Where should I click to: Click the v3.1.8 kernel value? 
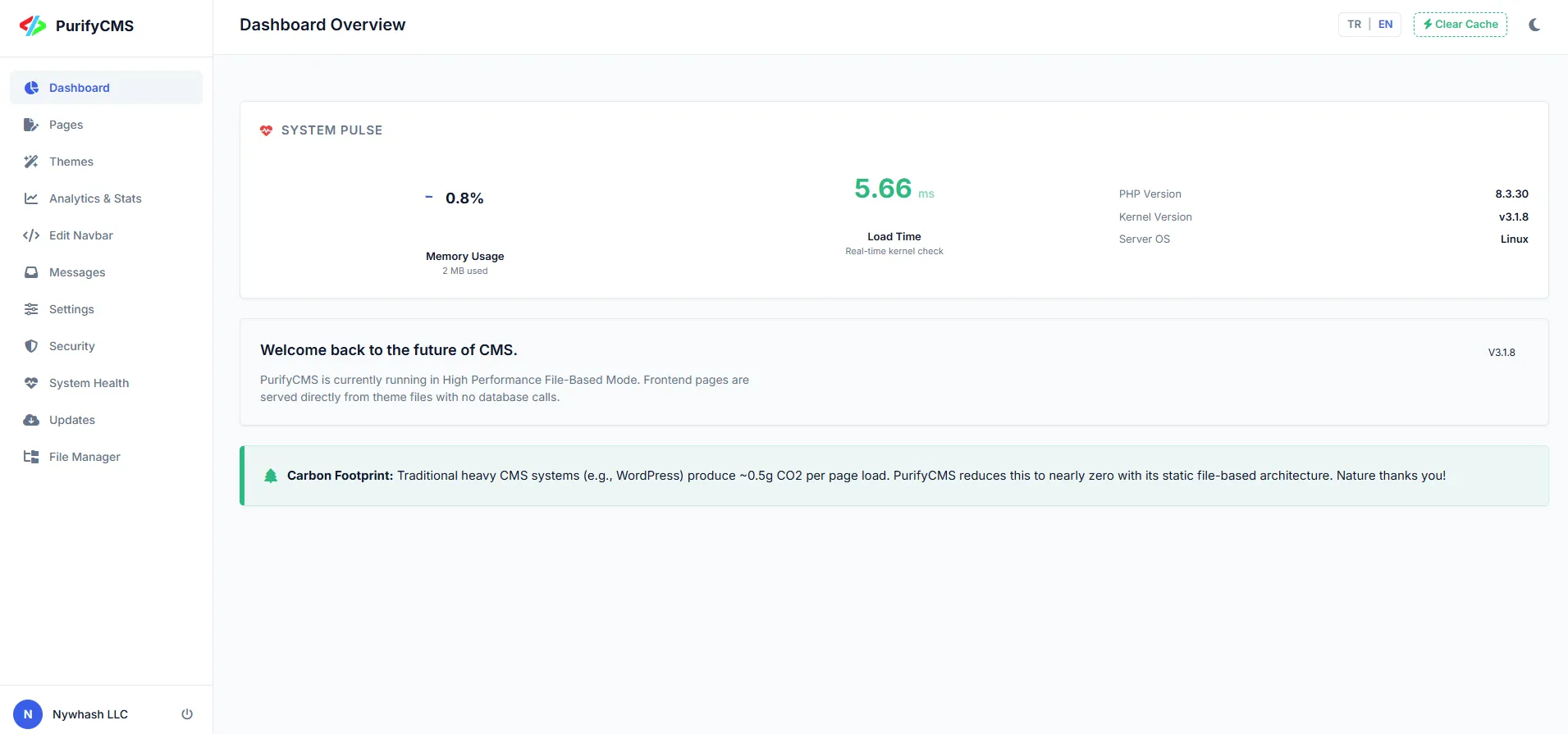1514,217
